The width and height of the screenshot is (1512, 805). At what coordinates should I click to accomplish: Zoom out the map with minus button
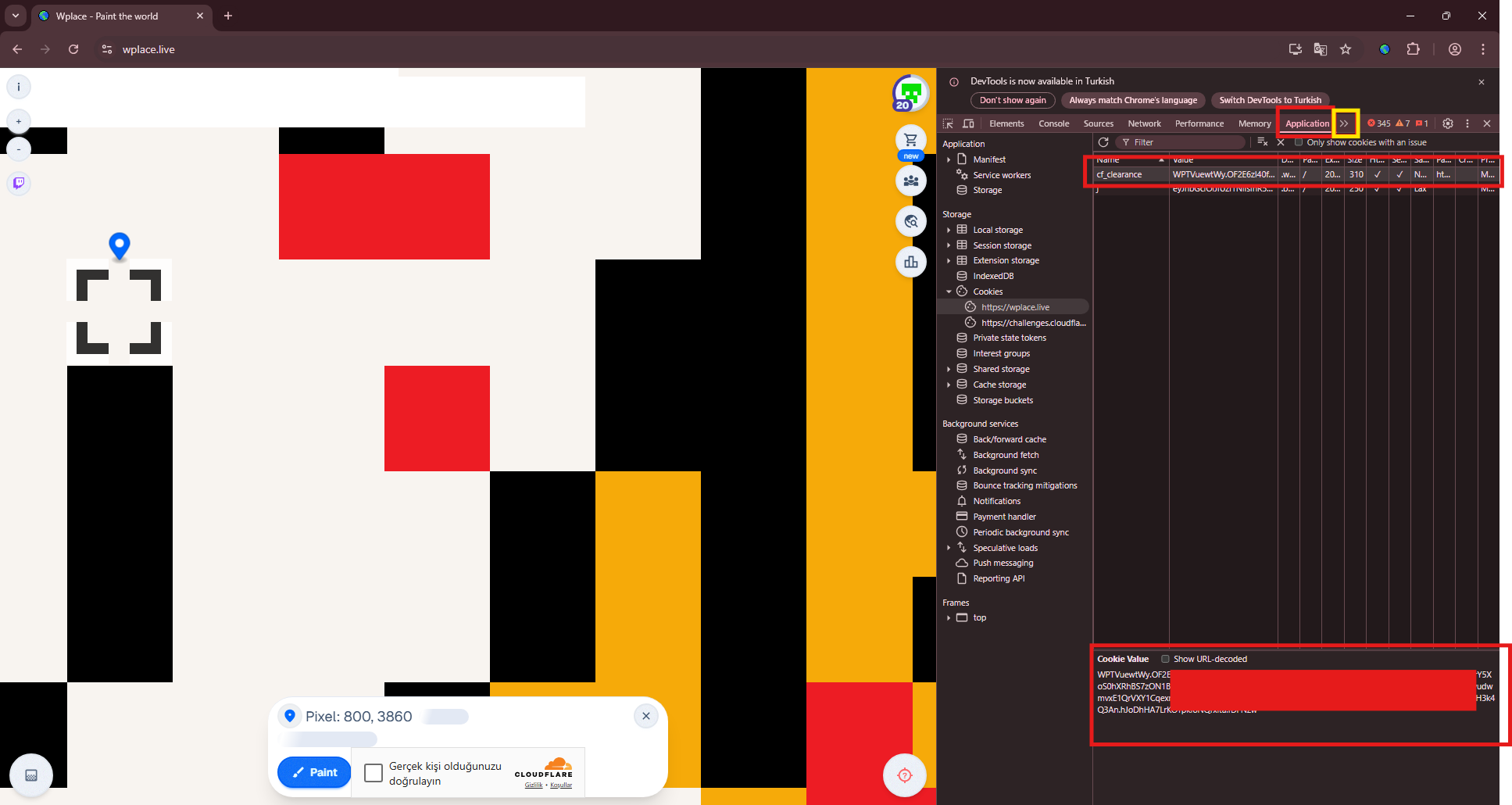(19, 149)
